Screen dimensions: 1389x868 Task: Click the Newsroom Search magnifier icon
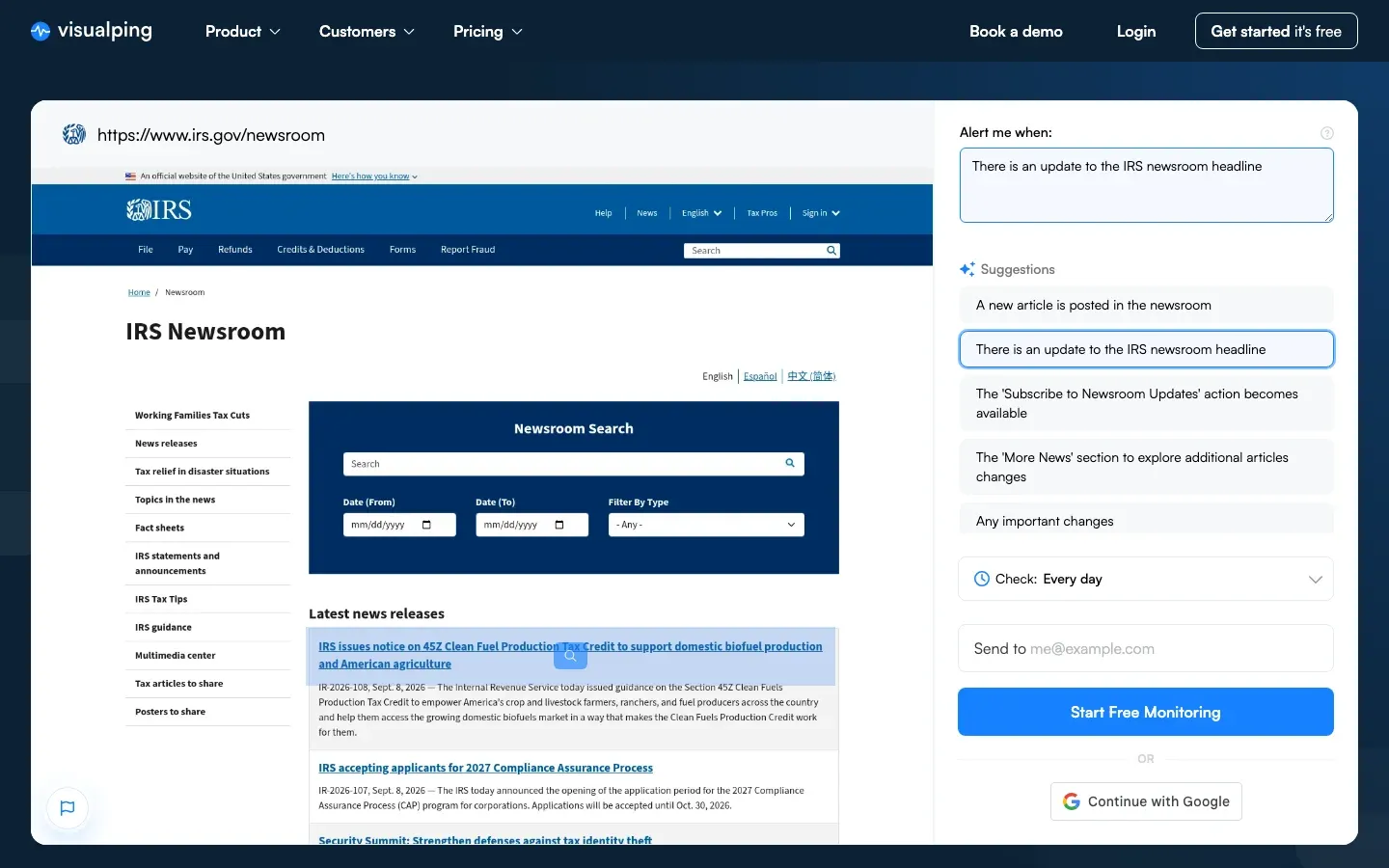point(790,464)
